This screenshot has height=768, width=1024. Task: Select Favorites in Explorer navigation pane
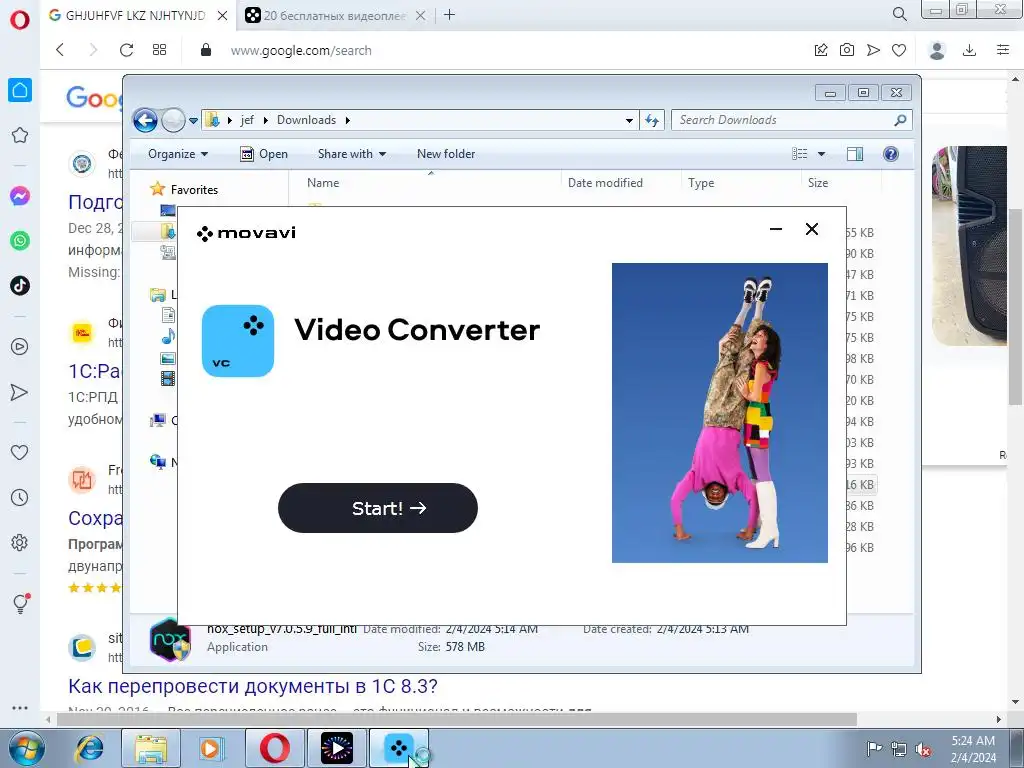194,189
